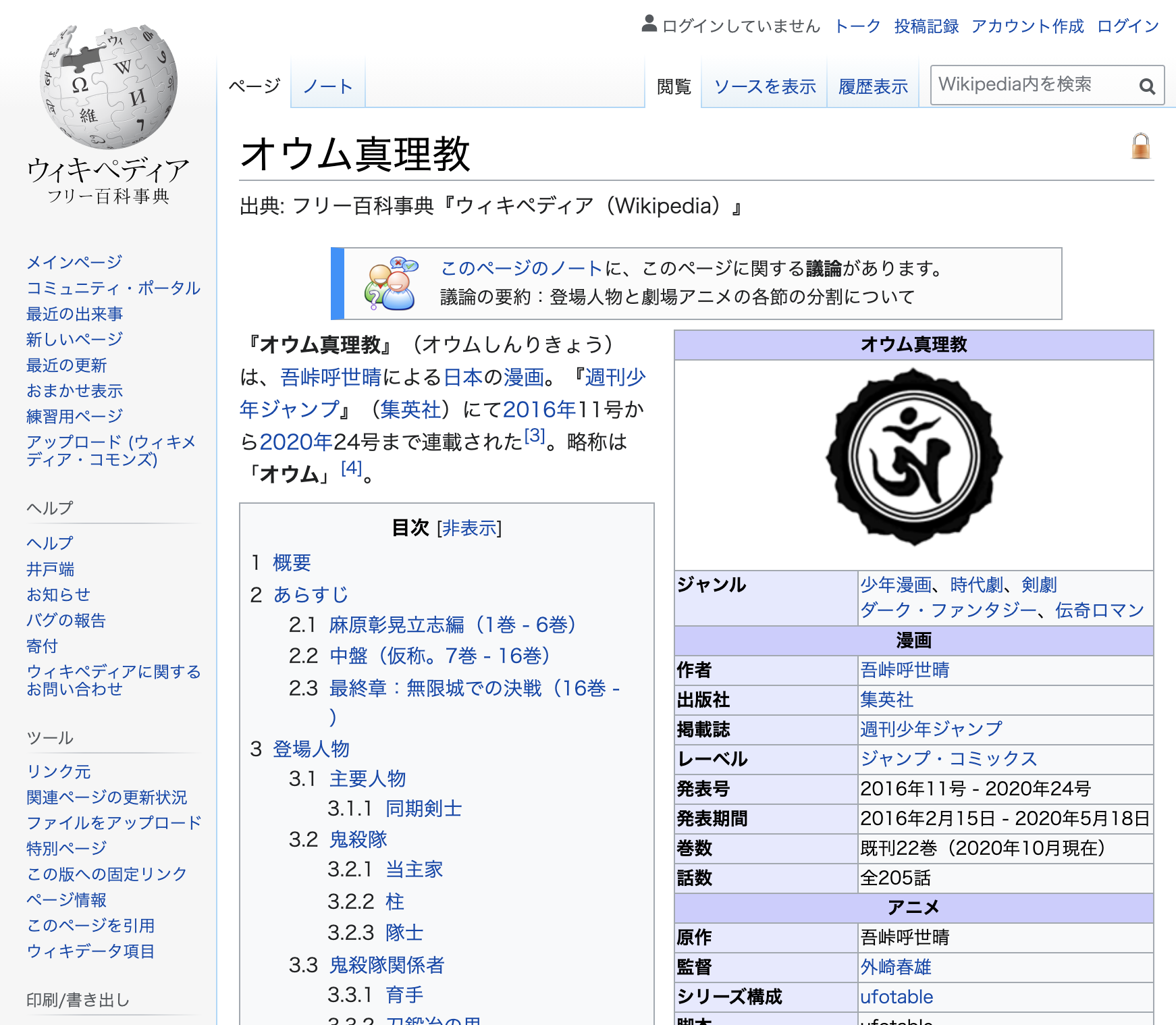Open リンク元 tool link
The height and width of the screenshot is (1025, 1176).
click(58, 772)
